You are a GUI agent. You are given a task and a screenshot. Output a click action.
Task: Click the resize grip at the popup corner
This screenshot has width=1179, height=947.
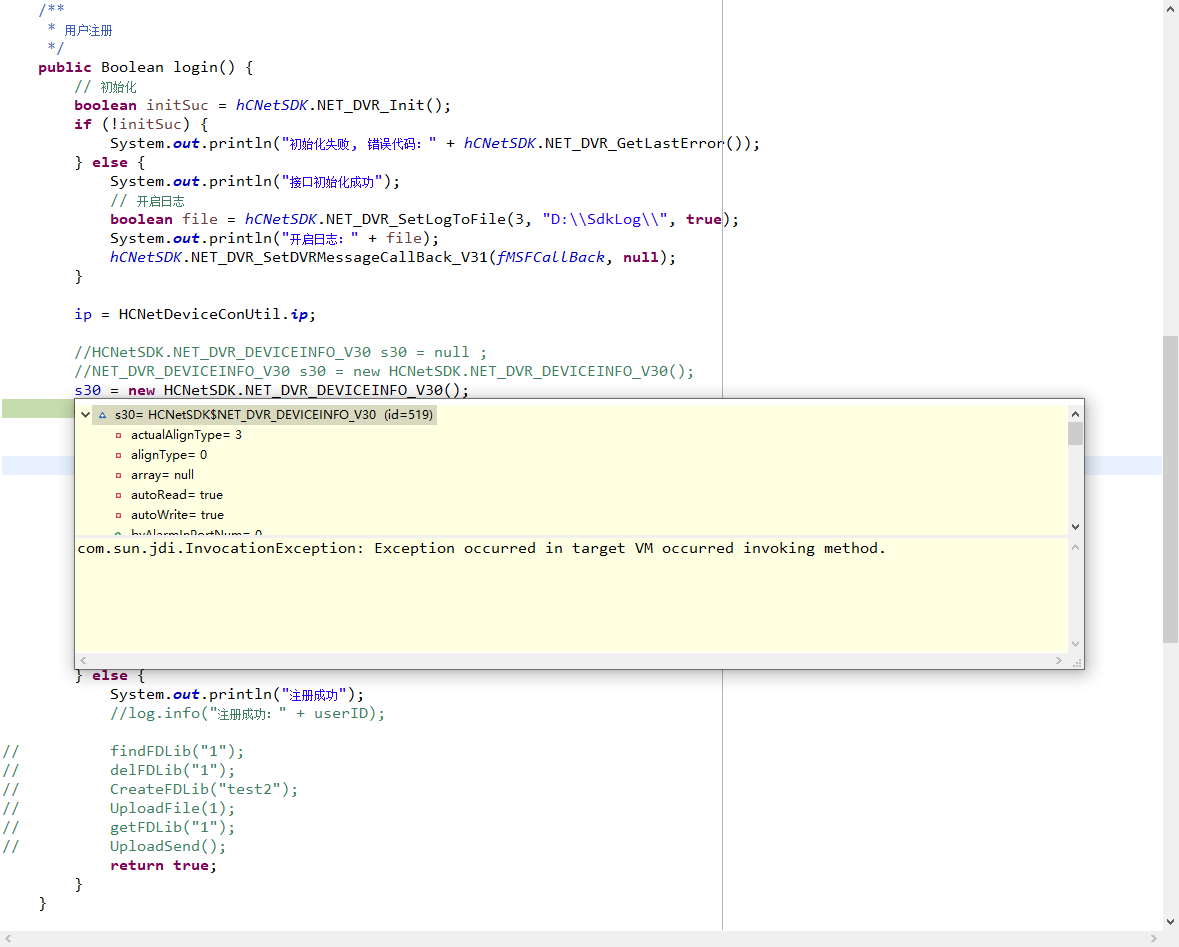pos(1075,662)
